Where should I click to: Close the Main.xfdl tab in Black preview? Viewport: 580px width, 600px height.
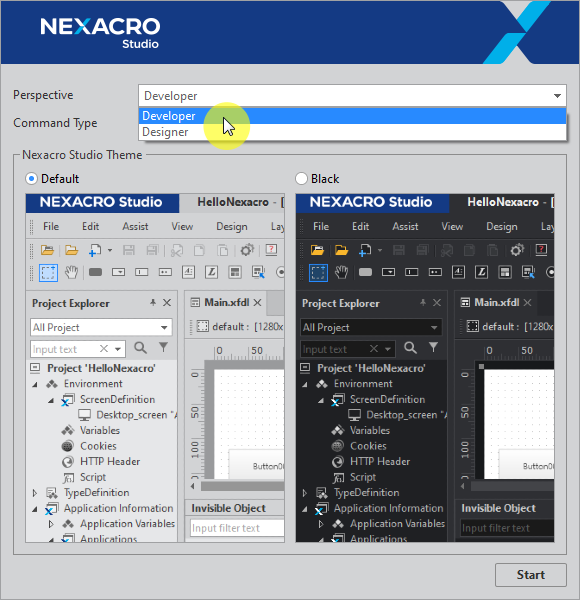[x=528, y=303]
